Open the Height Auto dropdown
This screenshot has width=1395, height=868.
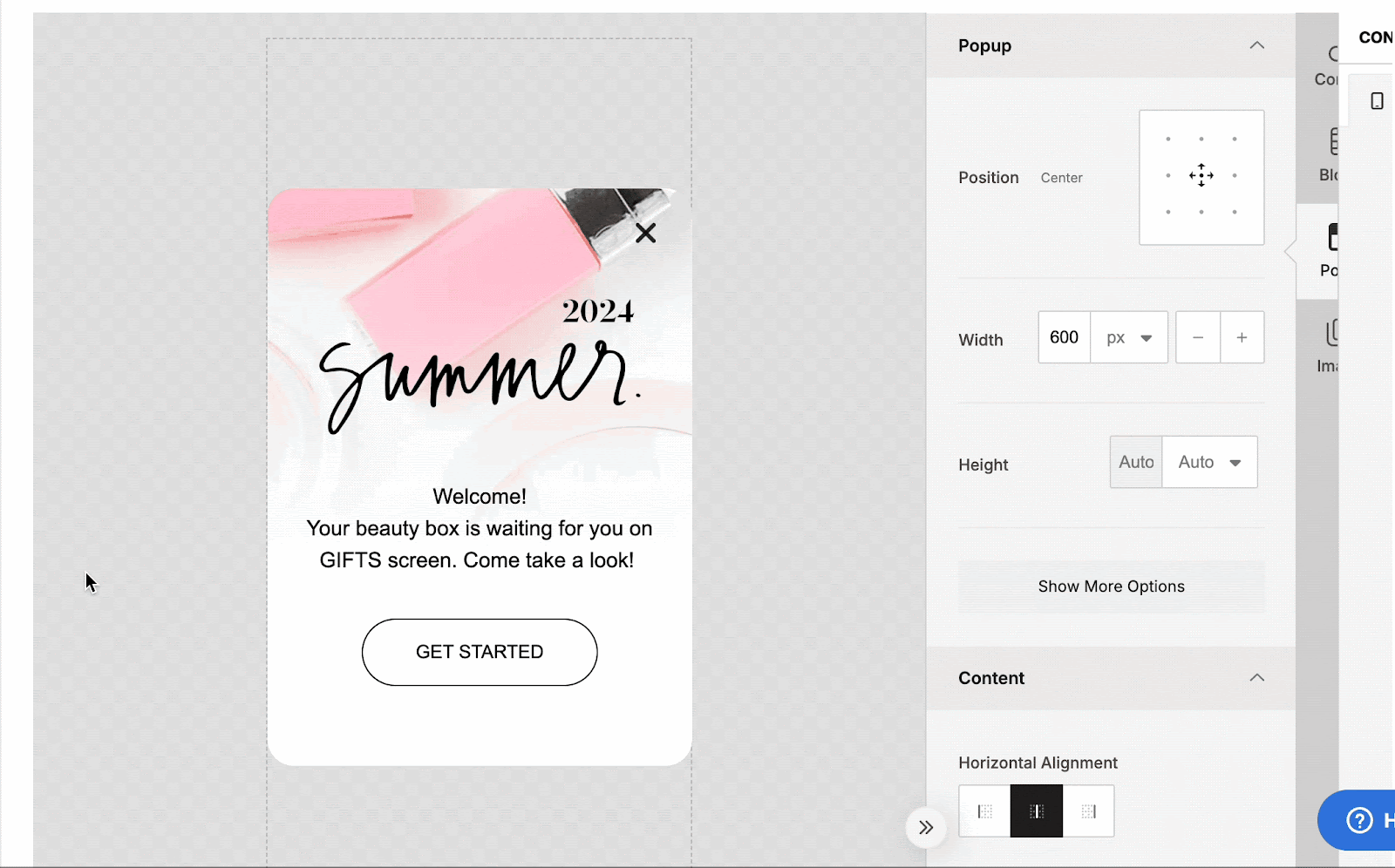[x=1209, y=462]
